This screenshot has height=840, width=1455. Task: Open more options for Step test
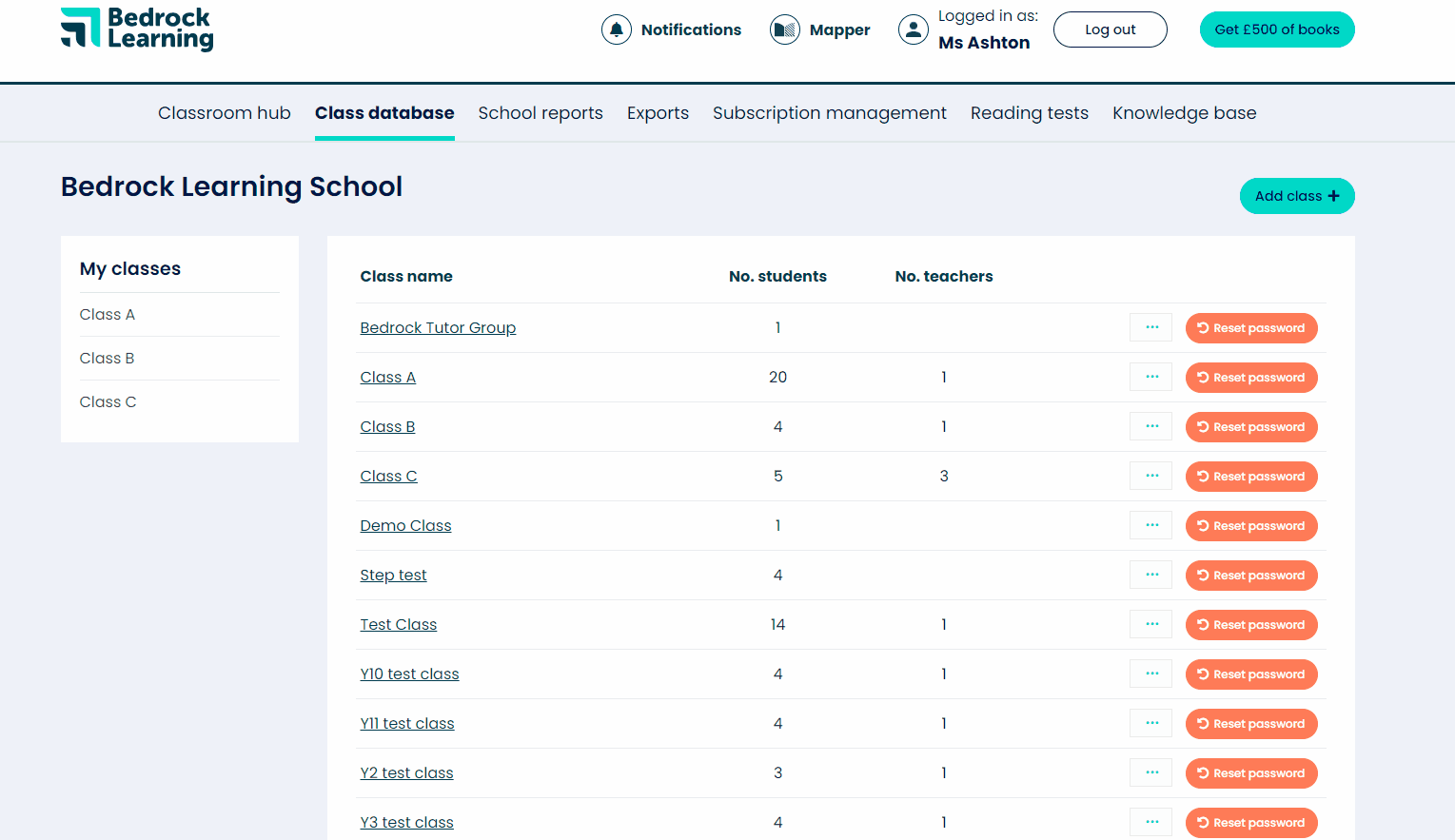click(x=1151, y=575)
